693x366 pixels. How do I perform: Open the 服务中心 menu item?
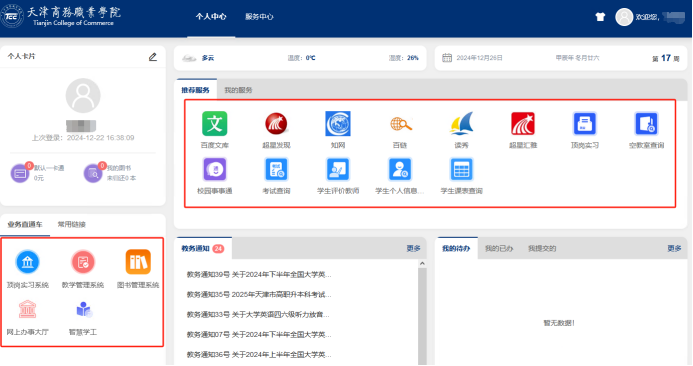[259, 17]
